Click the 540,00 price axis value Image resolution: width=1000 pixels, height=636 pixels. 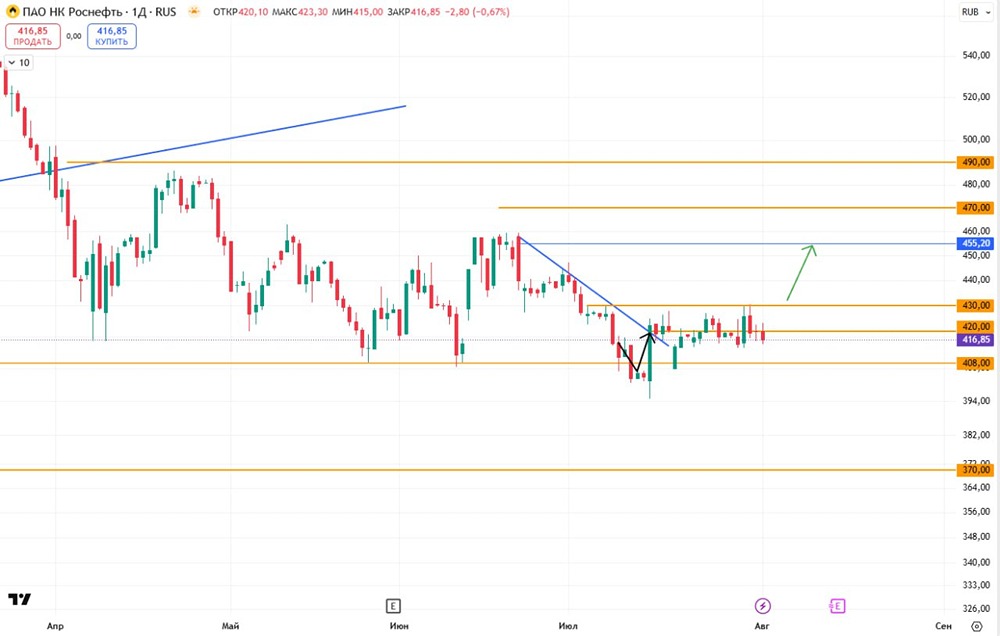[x=976, y=55]
